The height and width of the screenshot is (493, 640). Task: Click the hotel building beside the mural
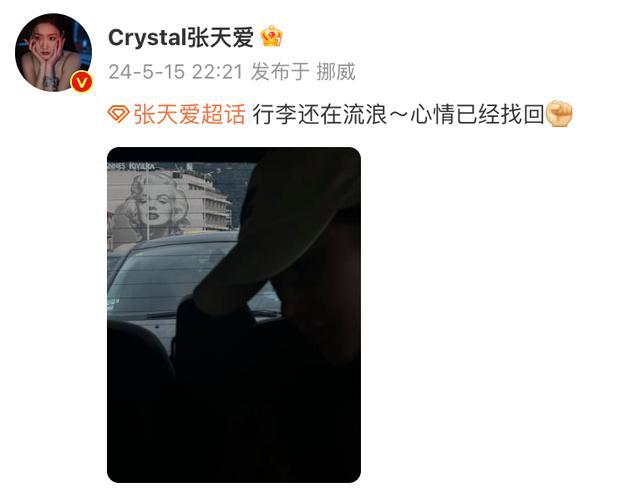pos(208,202)
